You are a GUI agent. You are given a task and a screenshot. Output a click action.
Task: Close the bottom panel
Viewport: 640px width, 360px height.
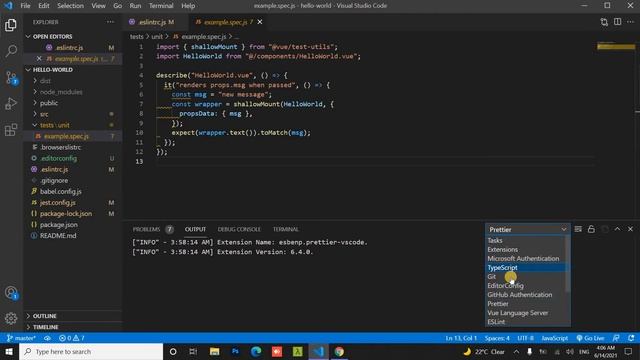tap(630, 229)
